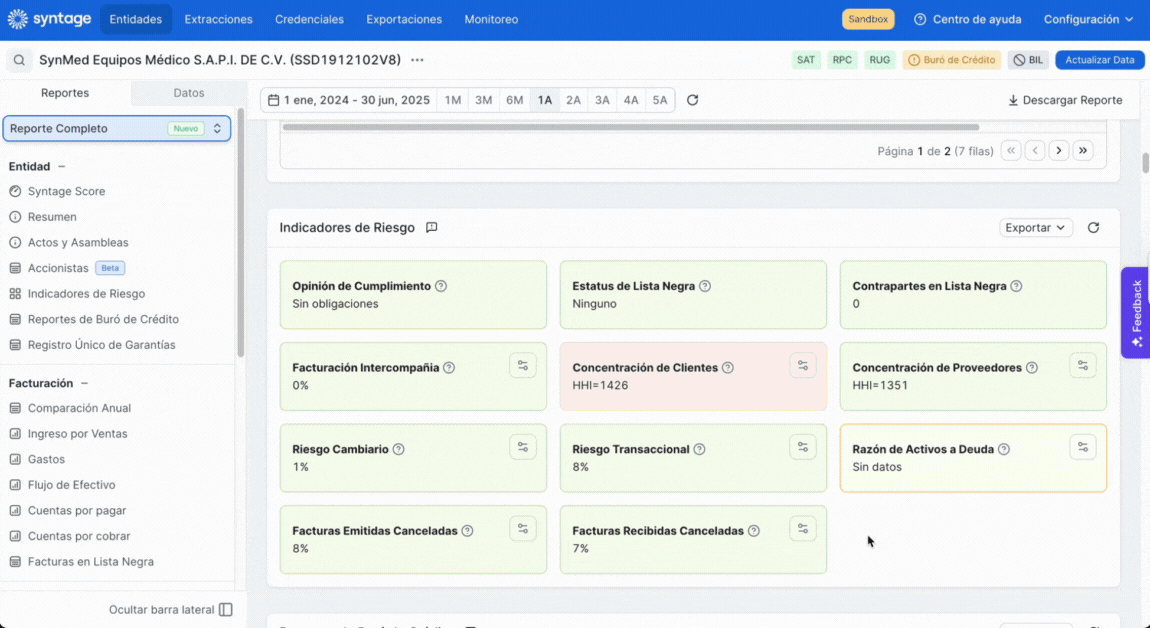Open the Exportaciones menu
The height and width of the screenshot is (628, 1150).
404,19
